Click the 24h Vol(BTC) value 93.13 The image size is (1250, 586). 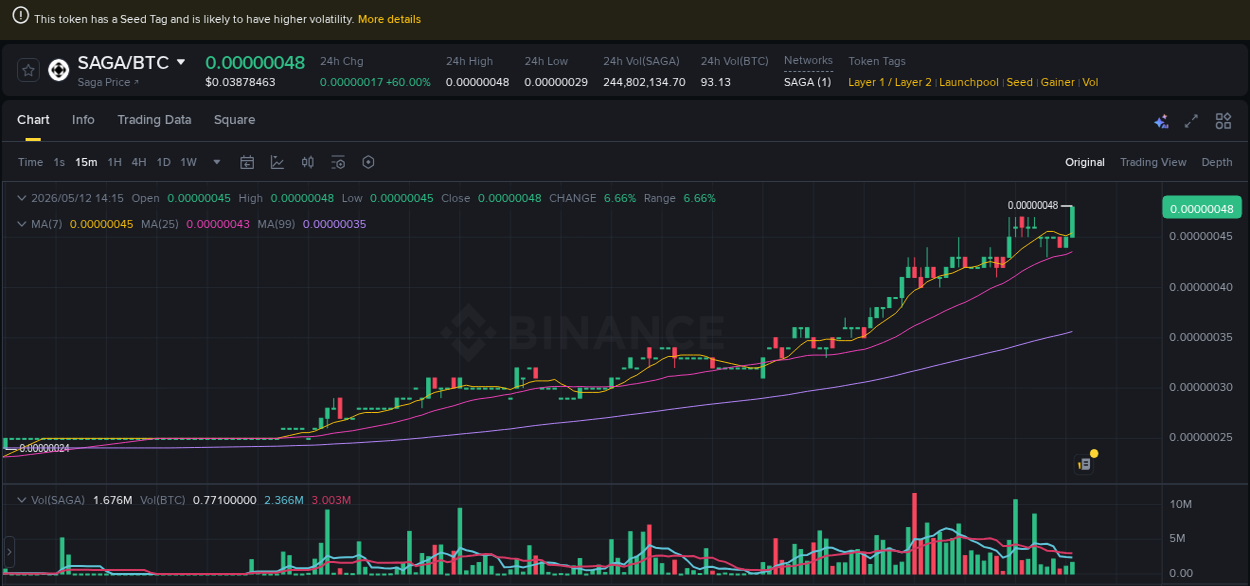click(715, 82)
